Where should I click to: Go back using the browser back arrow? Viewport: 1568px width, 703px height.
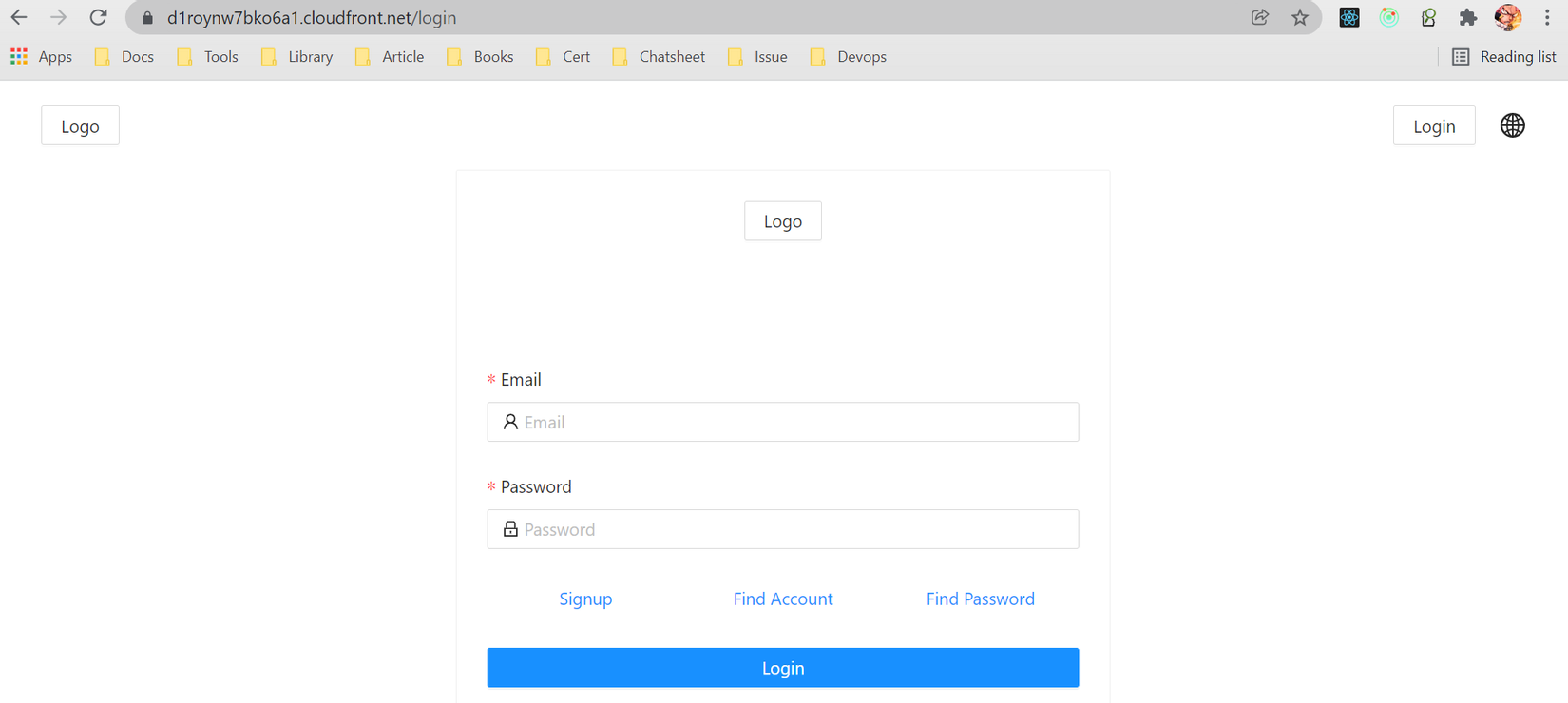pyautogui.click(x=19, y=17)
